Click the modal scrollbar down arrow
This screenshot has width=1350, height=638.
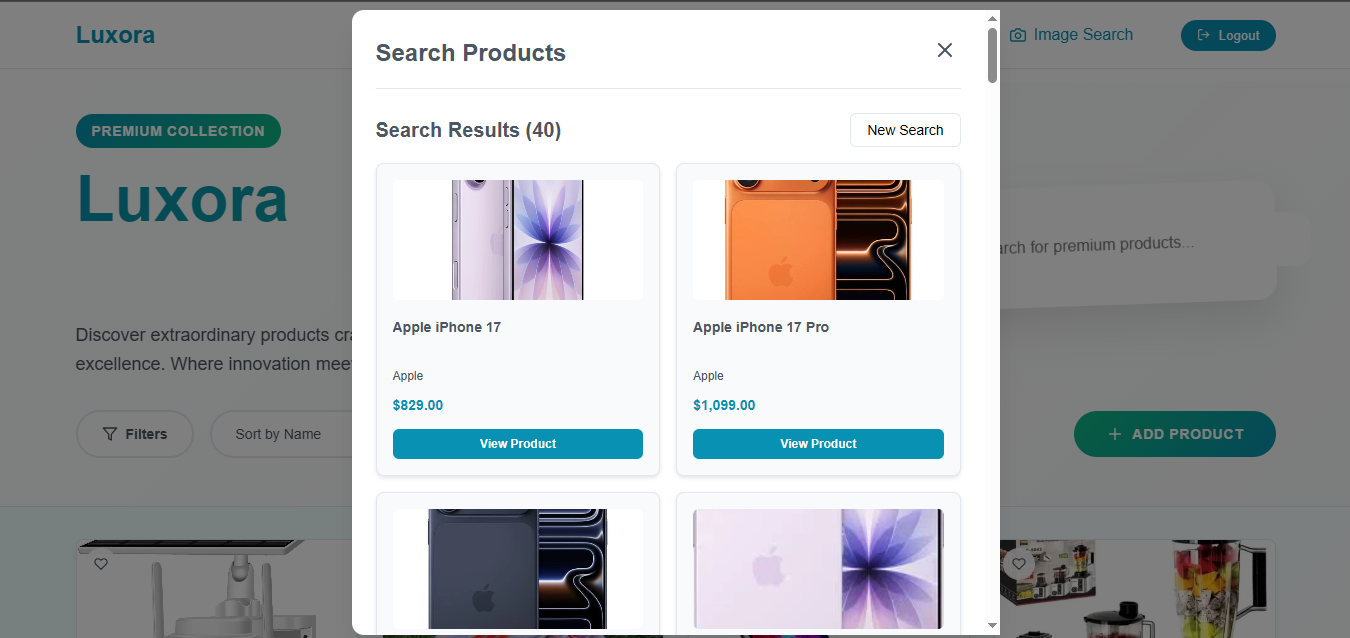(992, 625)
